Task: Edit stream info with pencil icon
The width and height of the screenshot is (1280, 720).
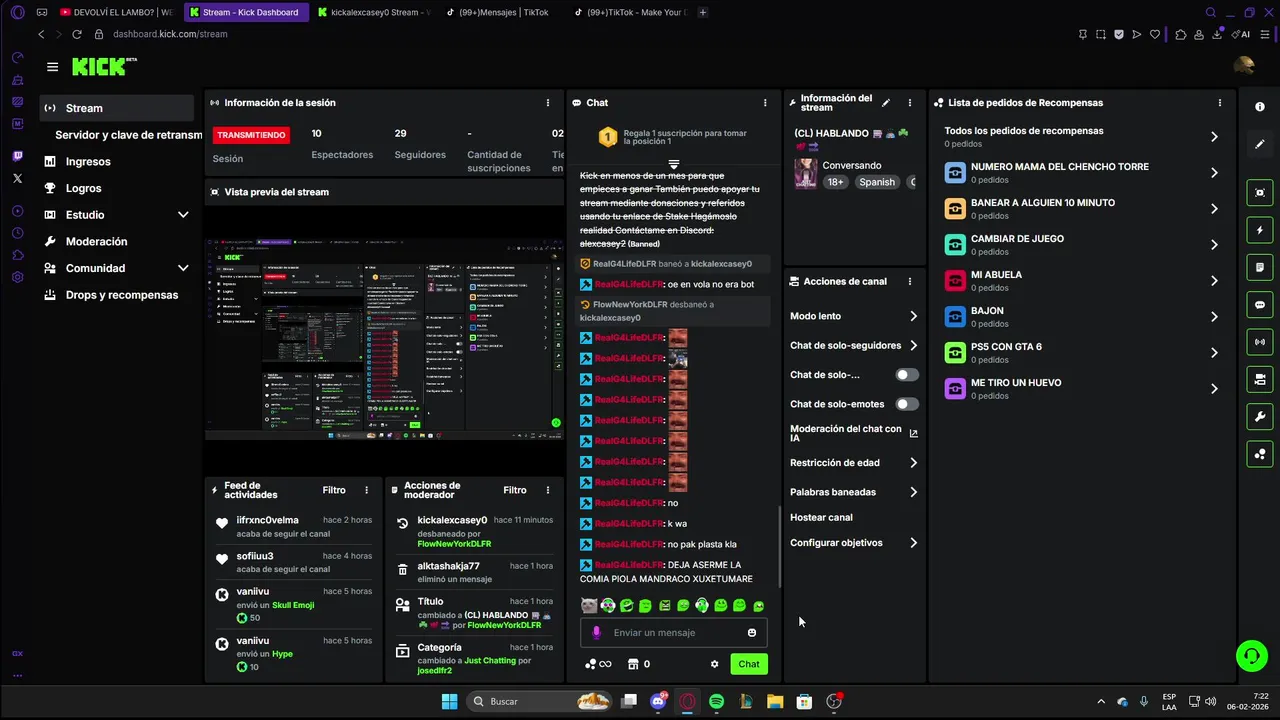Action: [x=886, y=102]
